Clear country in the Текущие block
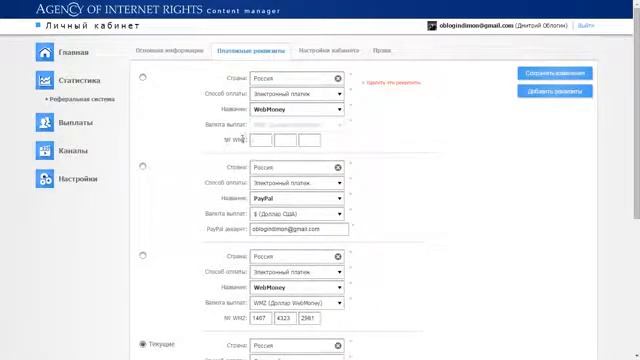The height and width of the screenshot is (360, 640). tap(338, 346)
